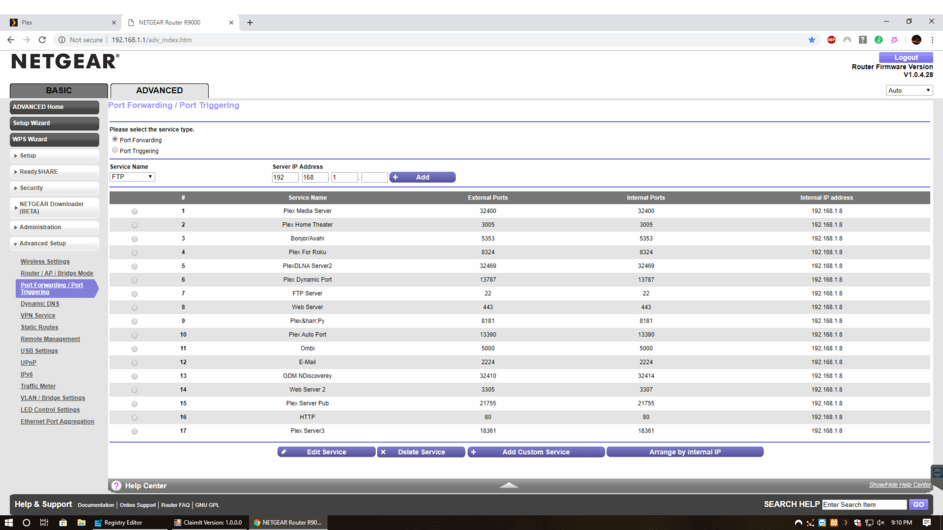
Task: Select the Plex Home Theater row radio
Action: 135,225
